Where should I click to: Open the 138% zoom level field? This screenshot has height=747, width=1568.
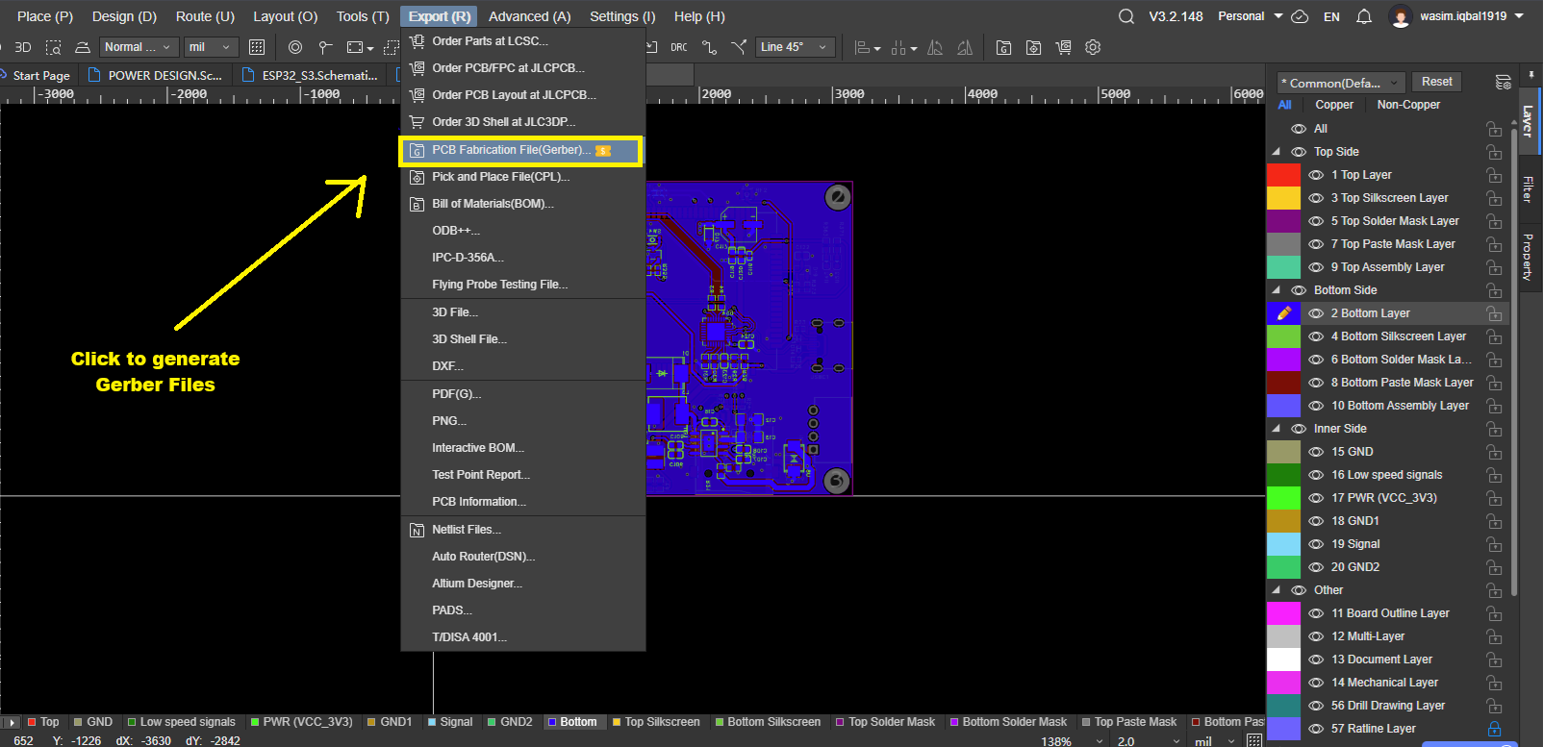click(1072, 741)
